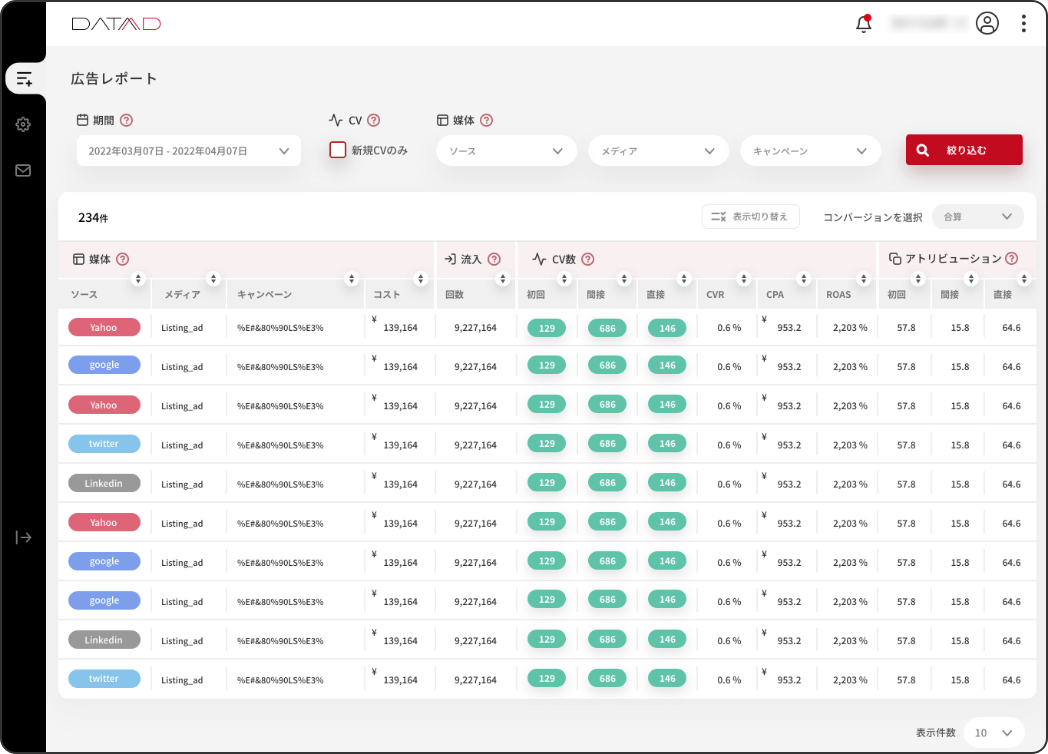Select the ad report list sidebar item
The height and width of the screenshot is (754, 1048).
click(x=23, y=78)
